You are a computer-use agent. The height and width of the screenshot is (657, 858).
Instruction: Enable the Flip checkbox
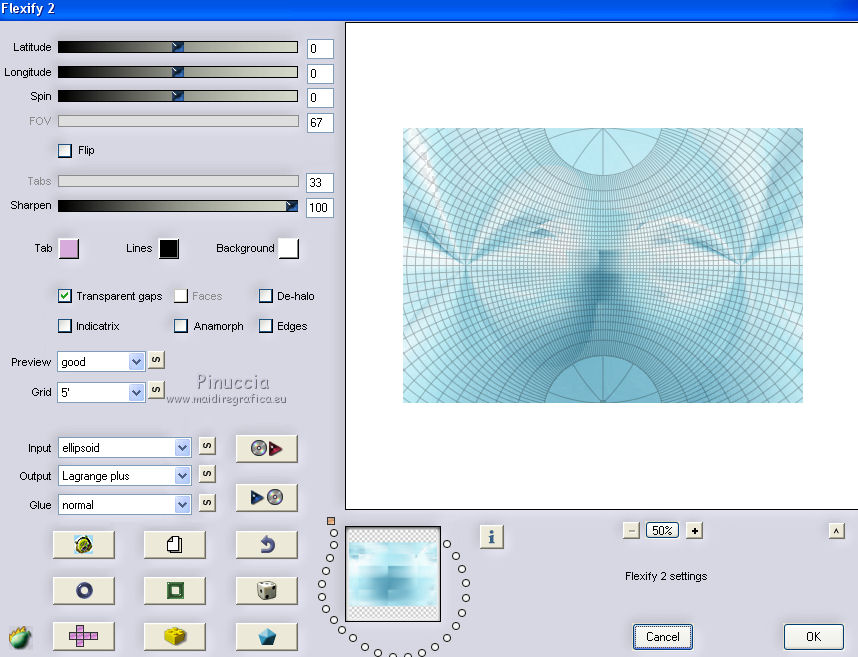tap(65, 150)
